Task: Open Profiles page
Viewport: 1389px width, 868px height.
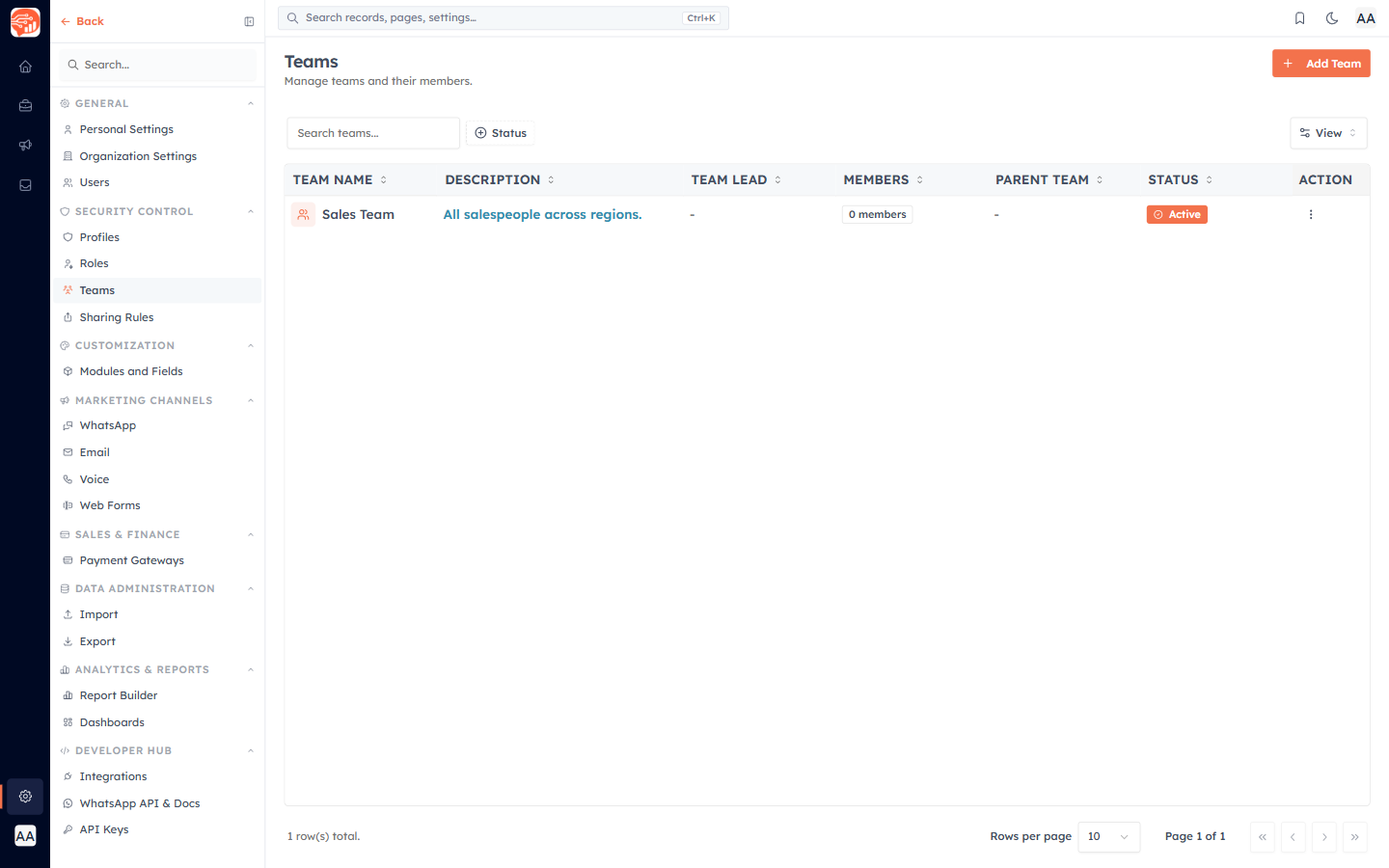Action: (x=156, y=237)
